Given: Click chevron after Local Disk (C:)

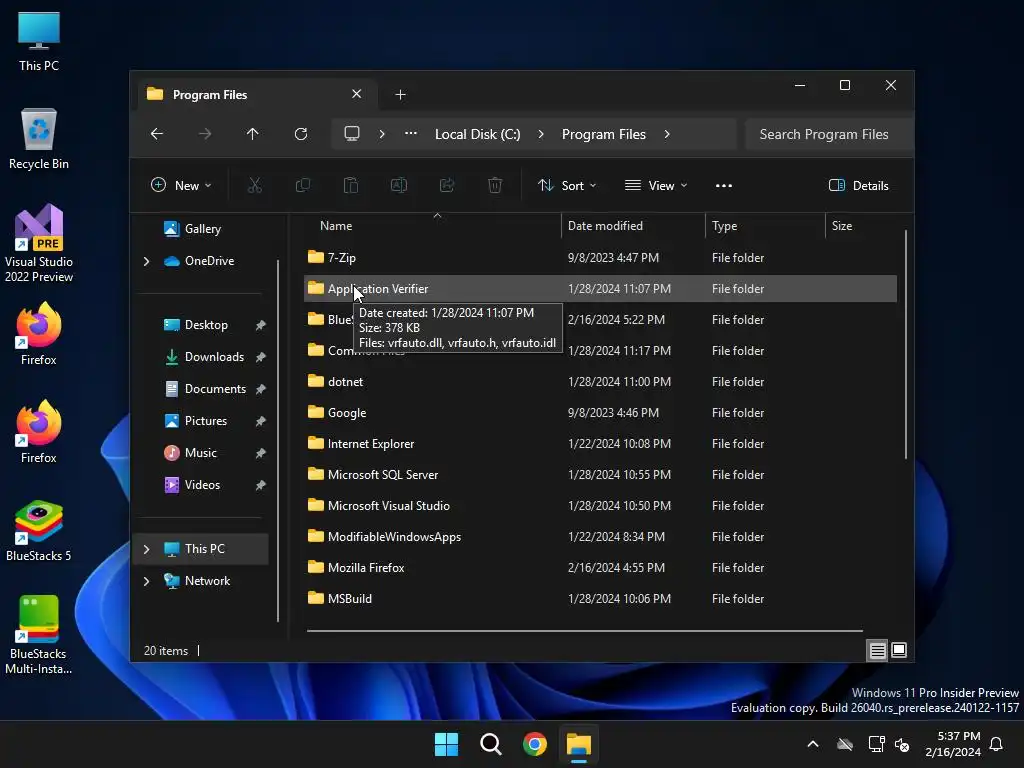Looking at the screenshot, I should [x=541, y=134].
